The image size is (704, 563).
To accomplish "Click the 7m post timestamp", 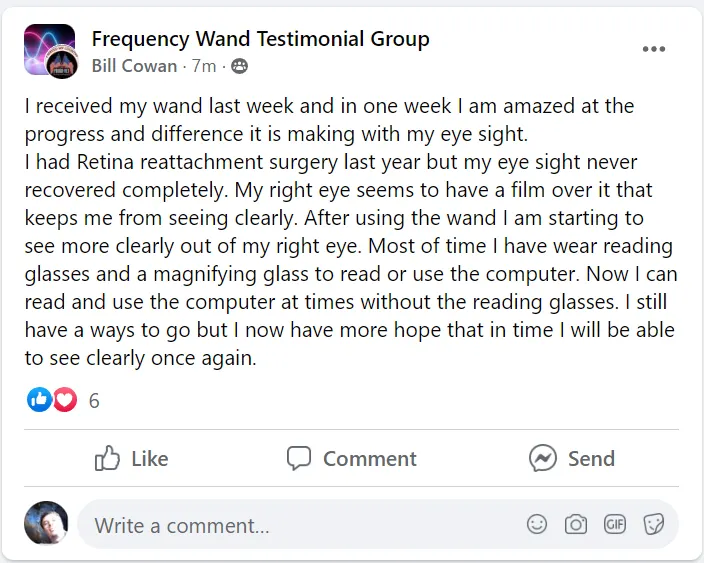I will pyautogui.click(x=204, y=67).
